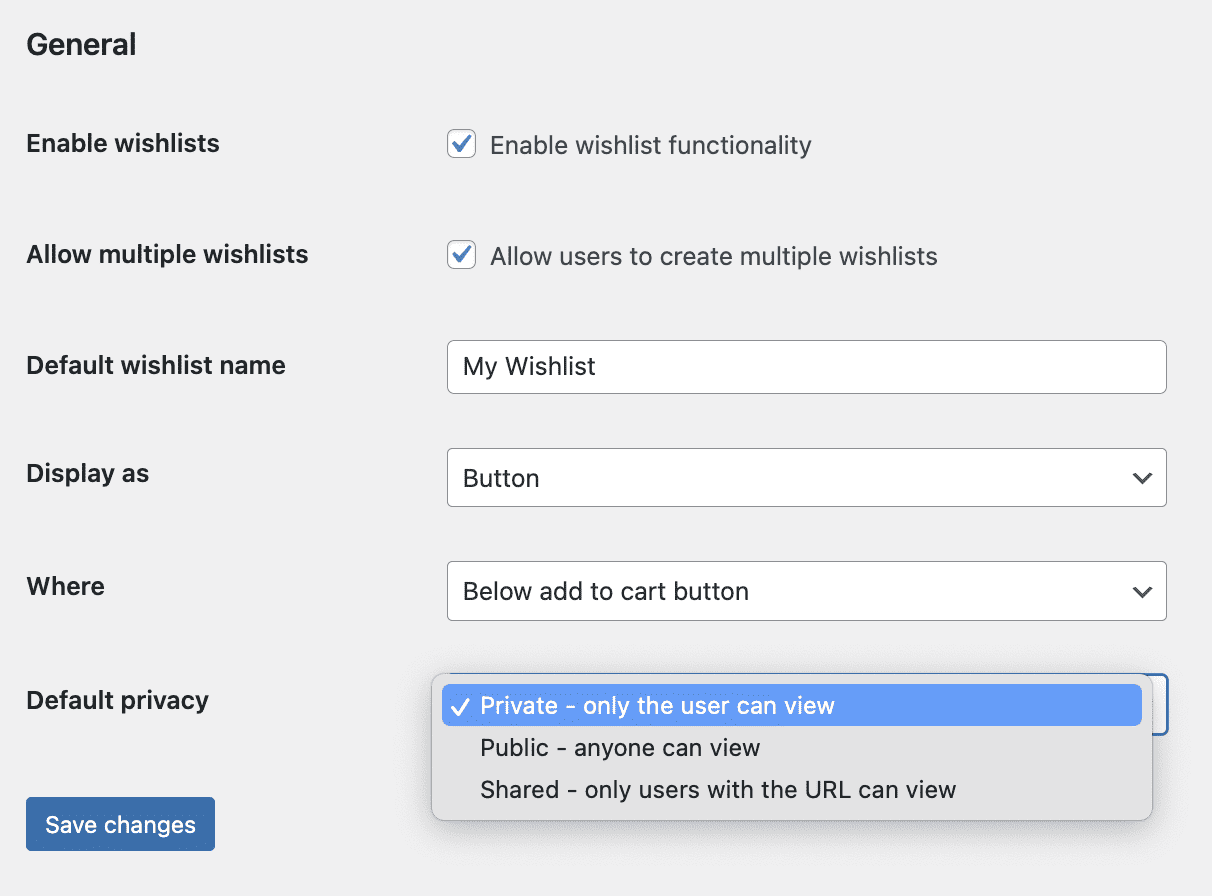1212x896 pixels.
Task: Click the Default privacy label
Action: click(118, 700)
